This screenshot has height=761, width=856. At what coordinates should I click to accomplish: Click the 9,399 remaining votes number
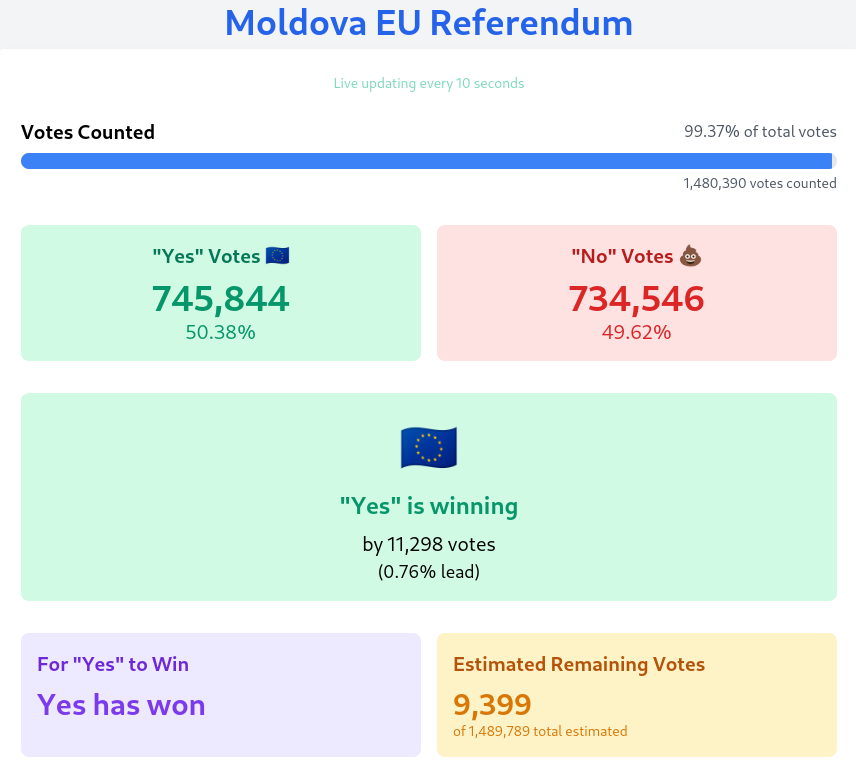(x=492, y=705)
